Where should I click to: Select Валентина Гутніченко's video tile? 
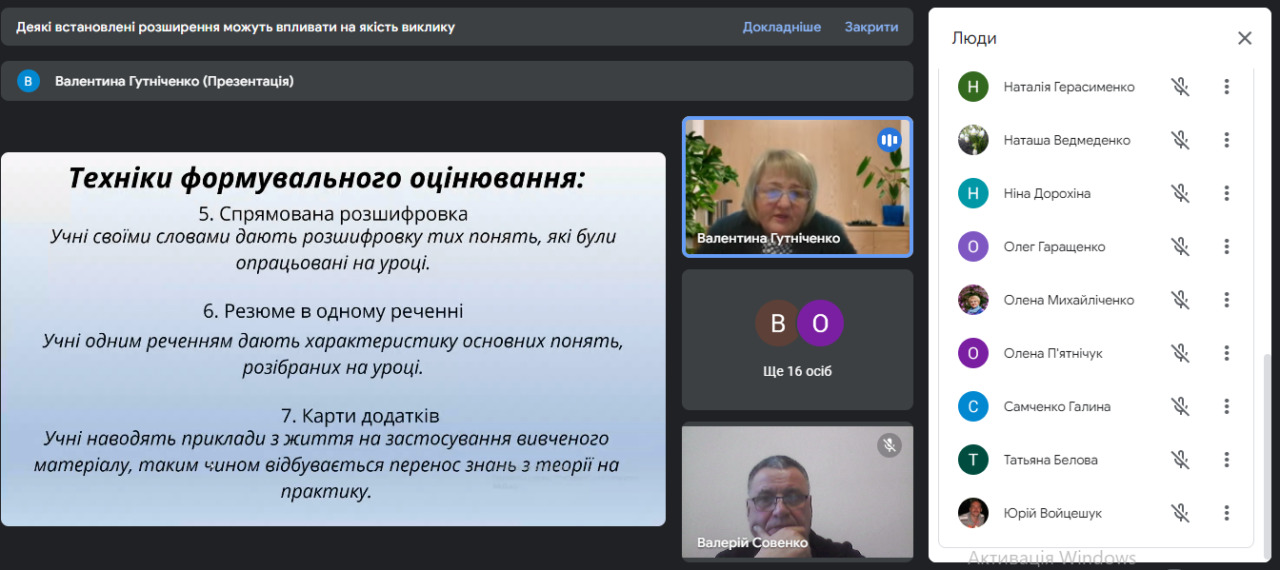coord(797,187)
